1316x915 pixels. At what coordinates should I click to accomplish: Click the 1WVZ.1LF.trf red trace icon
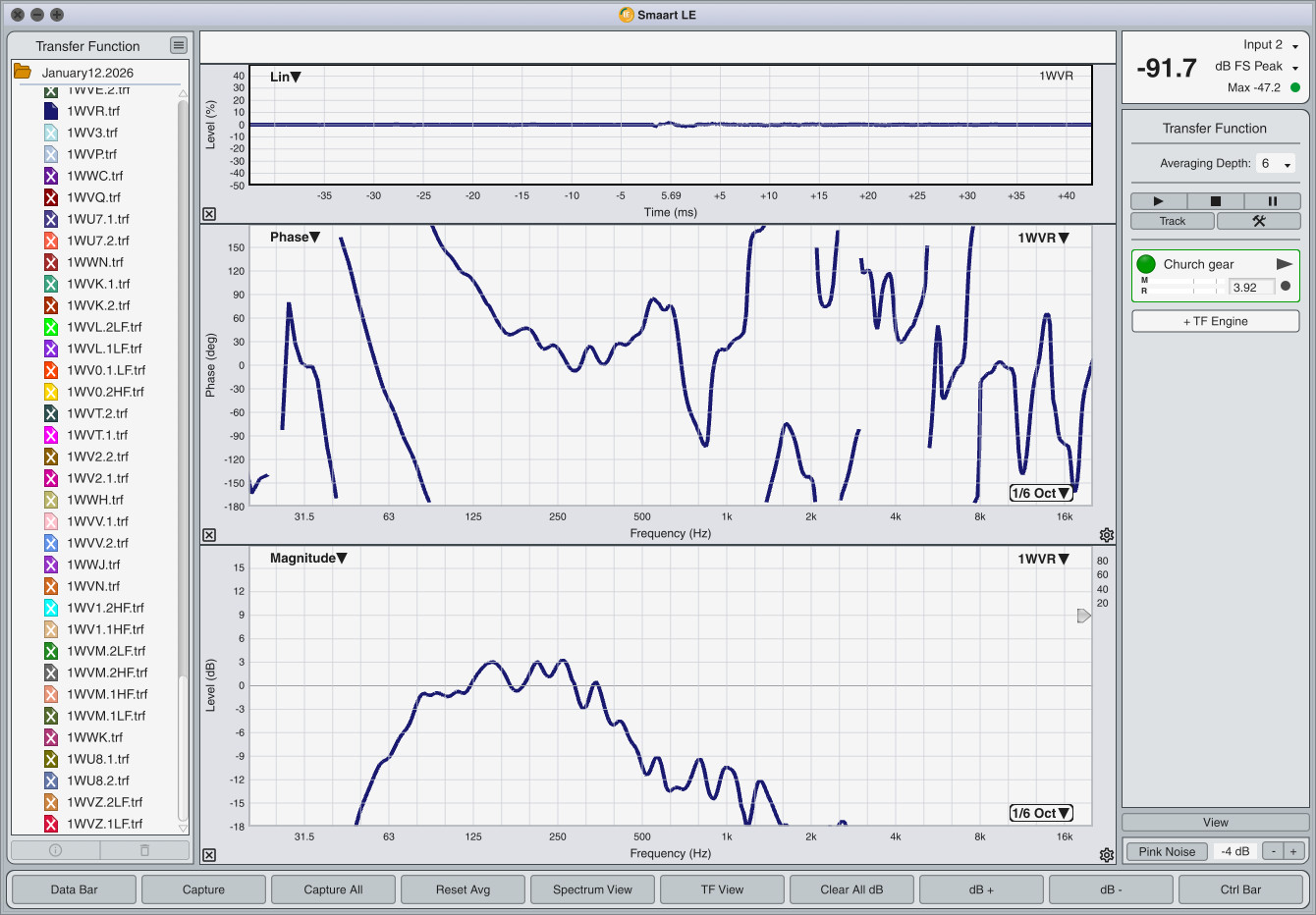pos(51,824)
